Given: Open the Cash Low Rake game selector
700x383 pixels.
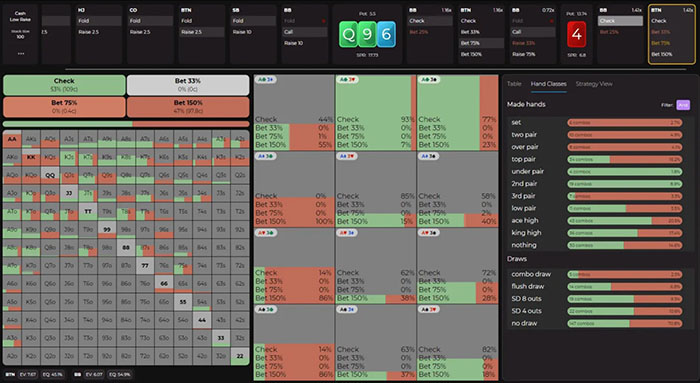Looking at the screenshot, I should click(x=20, y=17).
